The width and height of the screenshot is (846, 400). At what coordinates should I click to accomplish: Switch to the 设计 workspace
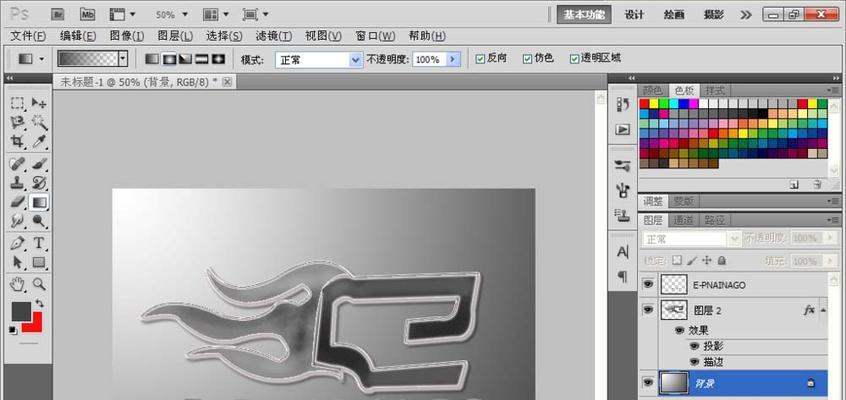point(634,15)
